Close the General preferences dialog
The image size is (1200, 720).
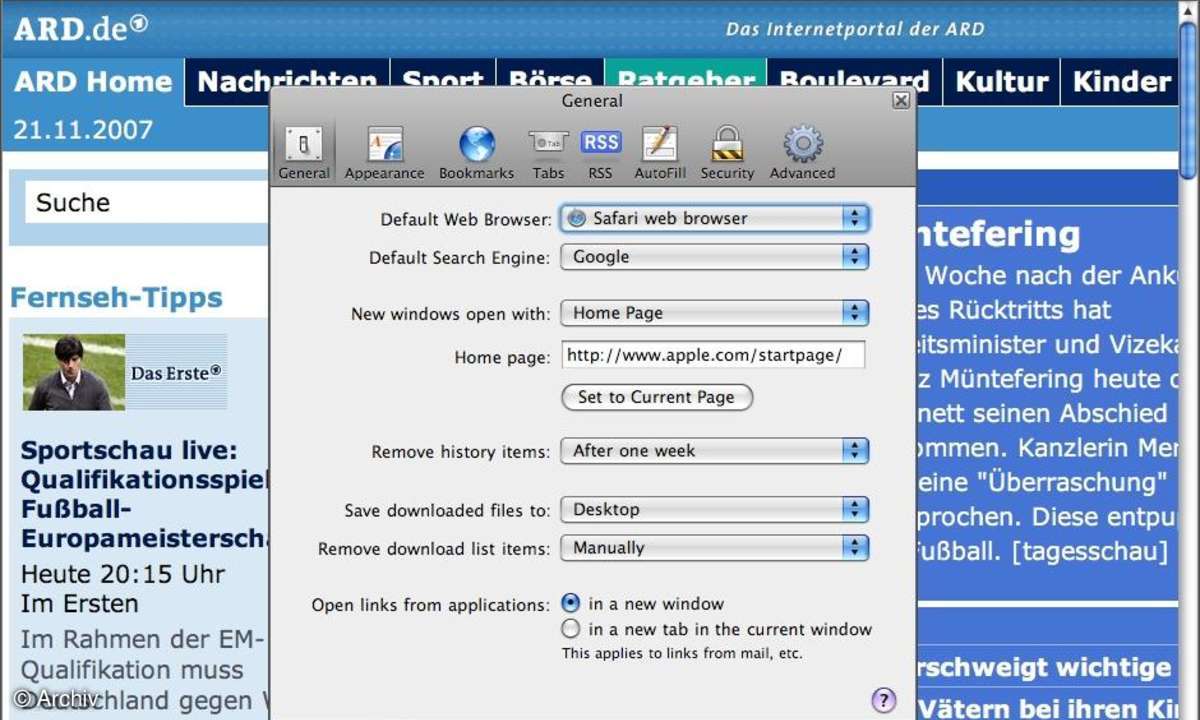click(900, 101)
